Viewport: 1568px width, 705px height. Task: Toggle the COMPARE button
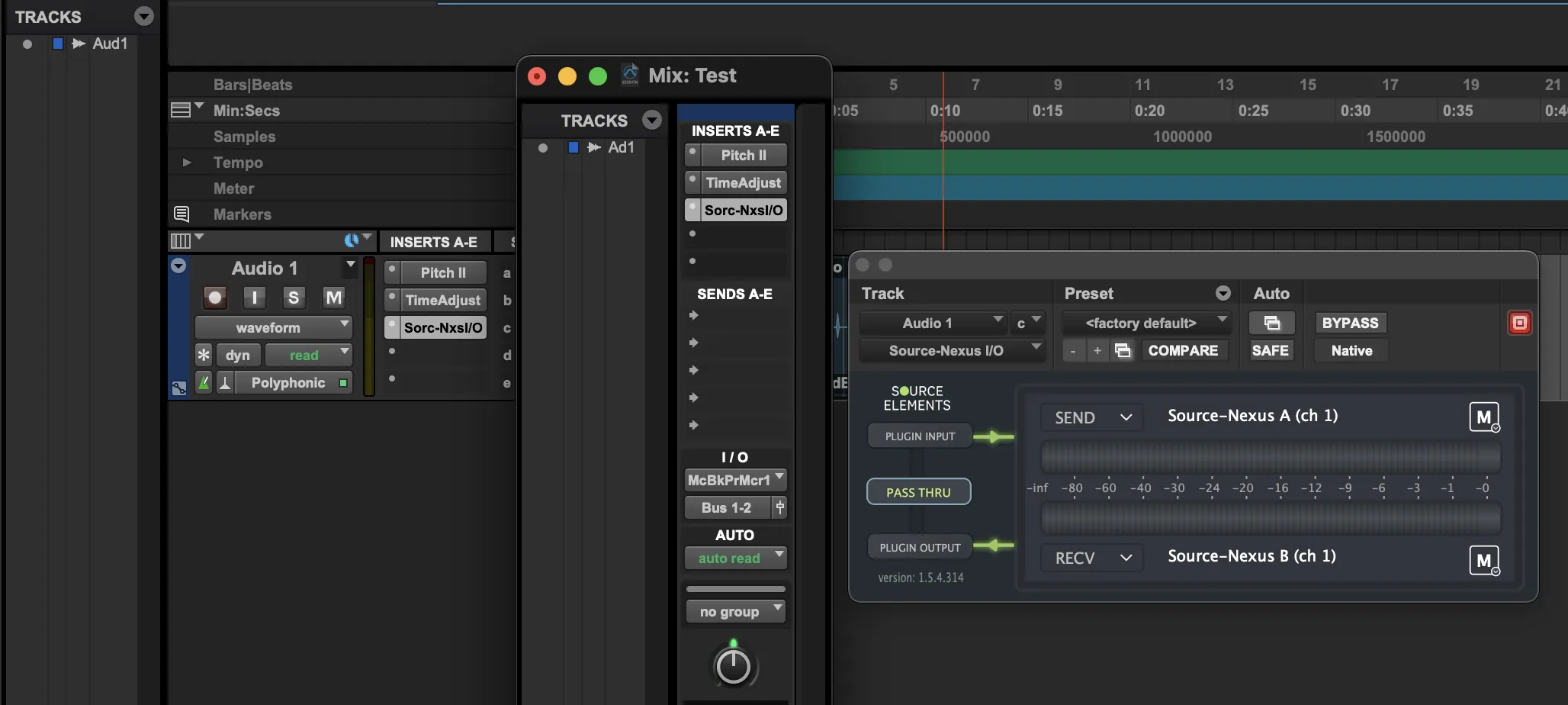(x=1183, y=350)
